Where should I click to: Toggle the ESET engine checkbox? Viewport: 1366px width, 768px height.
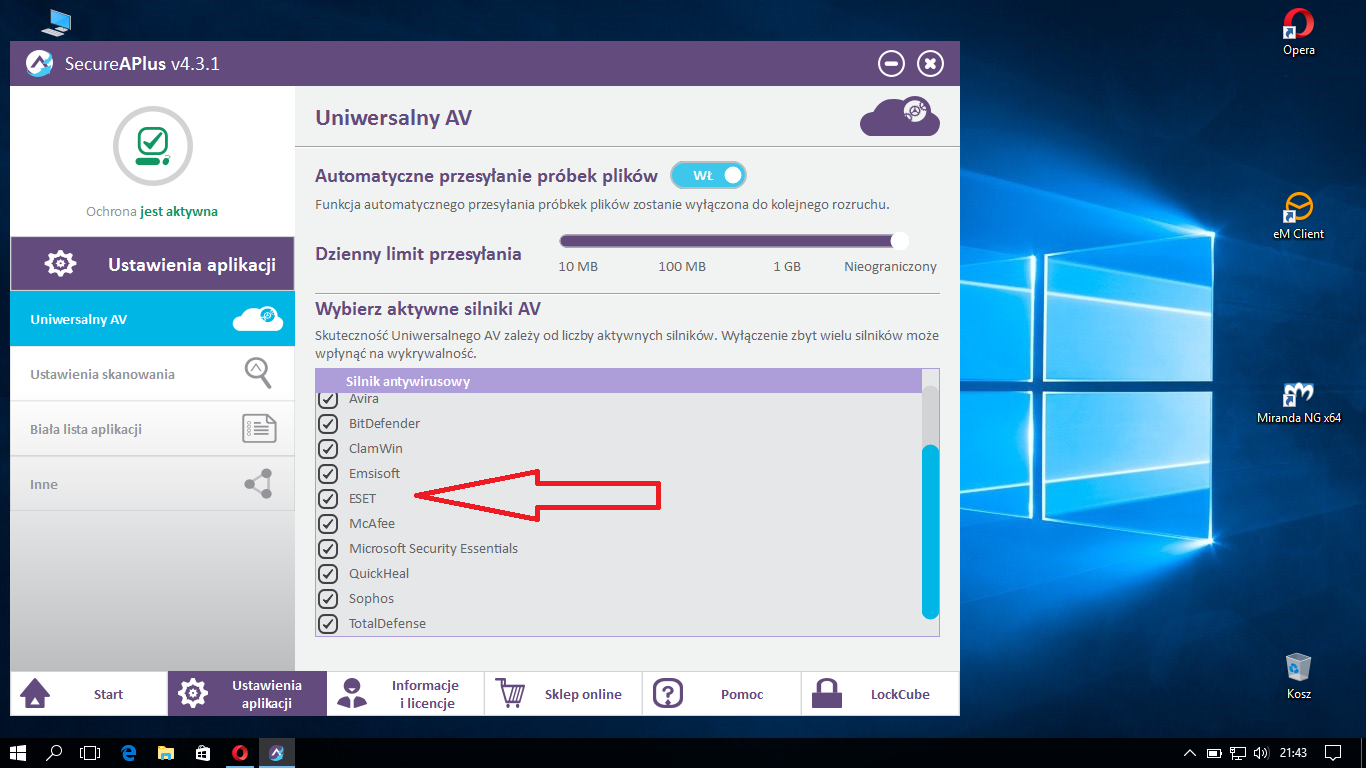pos(328,499)
